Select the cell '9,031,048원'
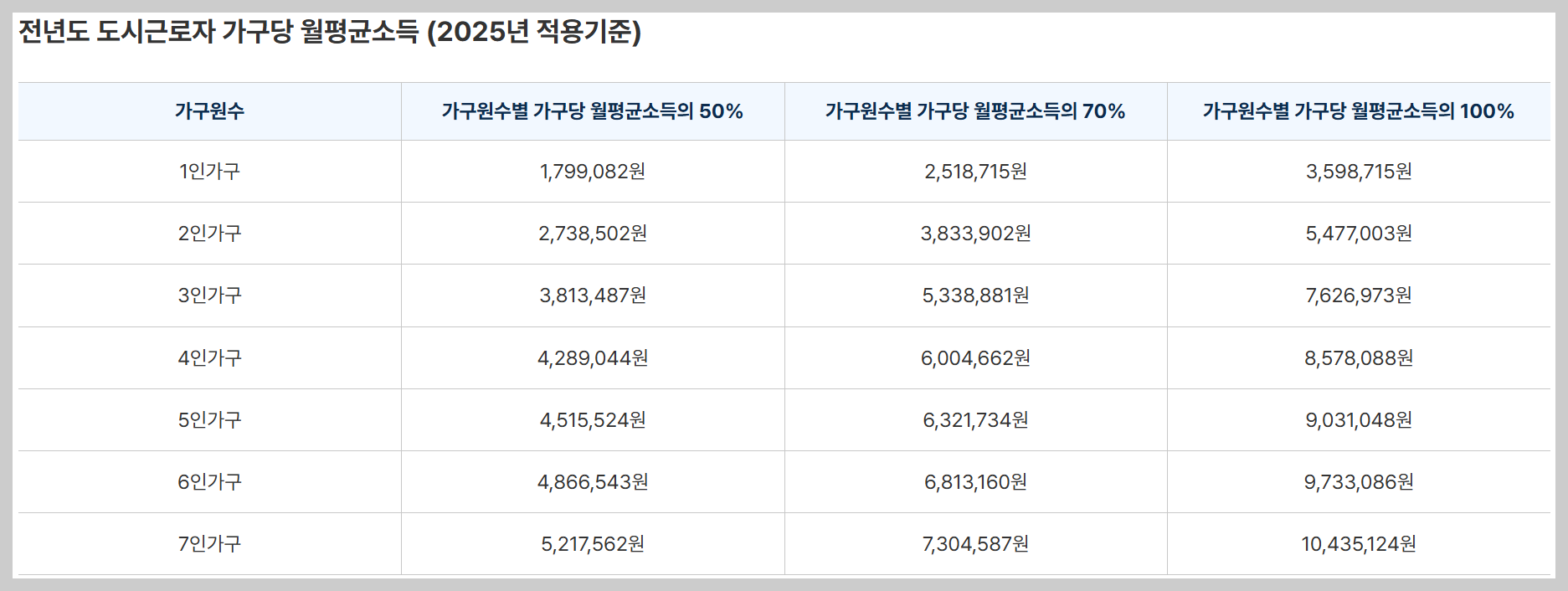The width and height of the screenshot is (1568, 591). click(1359, 420)
